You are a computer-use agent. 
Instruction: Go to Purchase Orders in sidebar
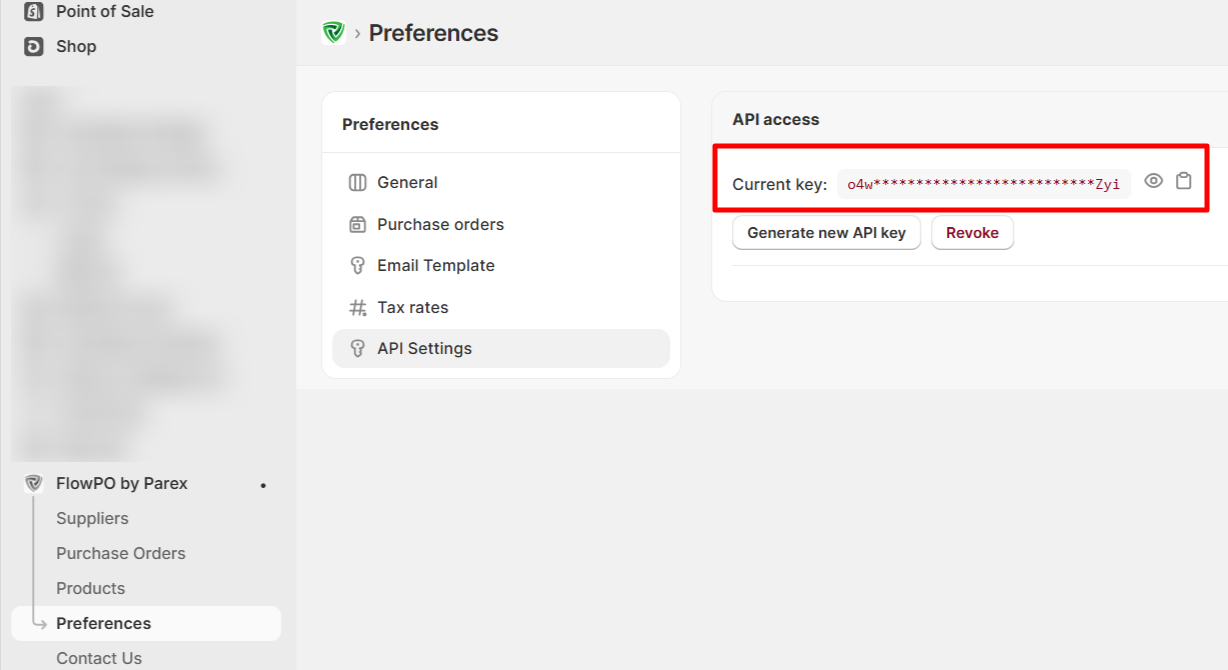(121, 553)
